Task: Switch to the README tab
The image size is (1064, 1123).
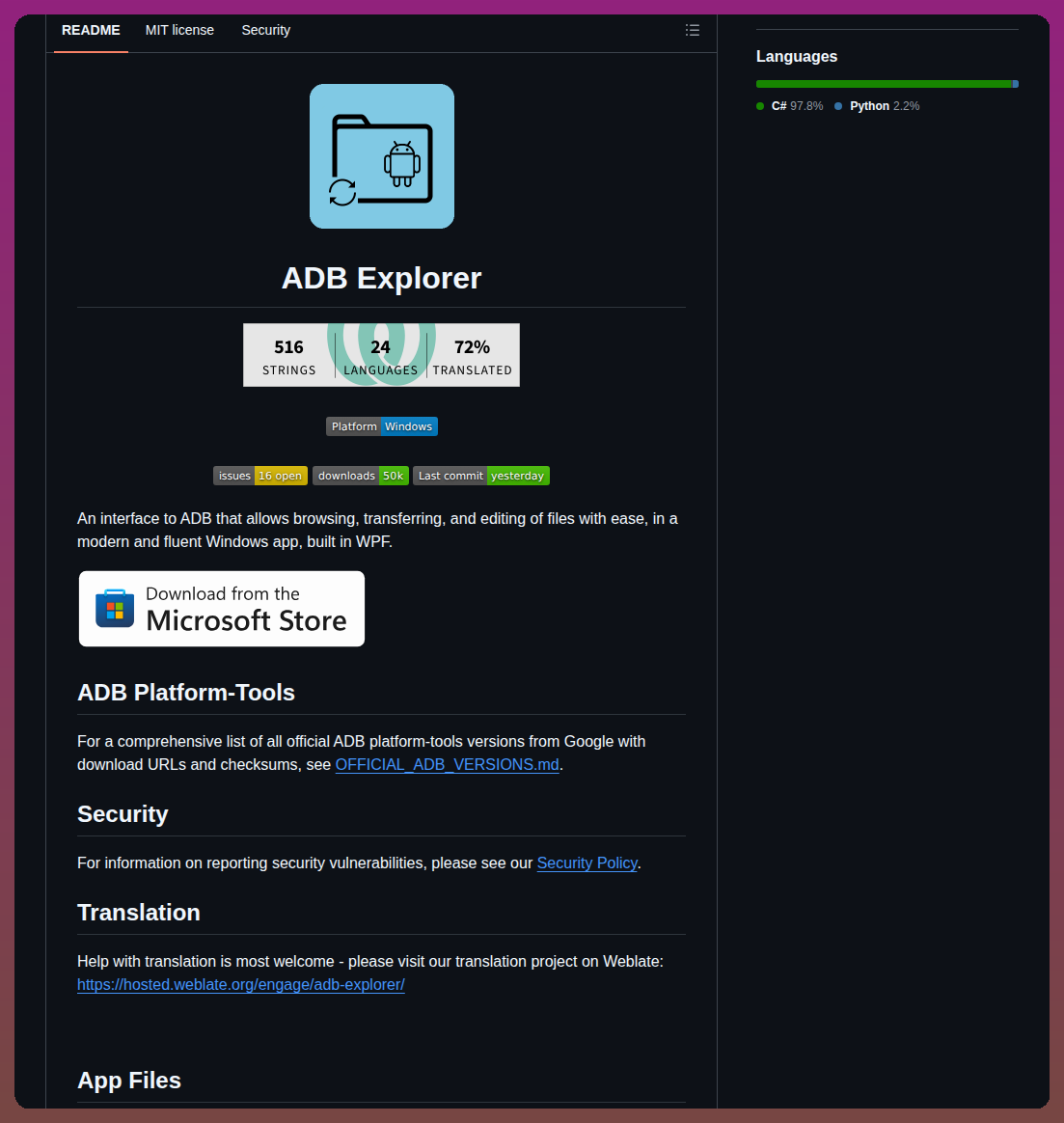Action: (x=91, y=30)
